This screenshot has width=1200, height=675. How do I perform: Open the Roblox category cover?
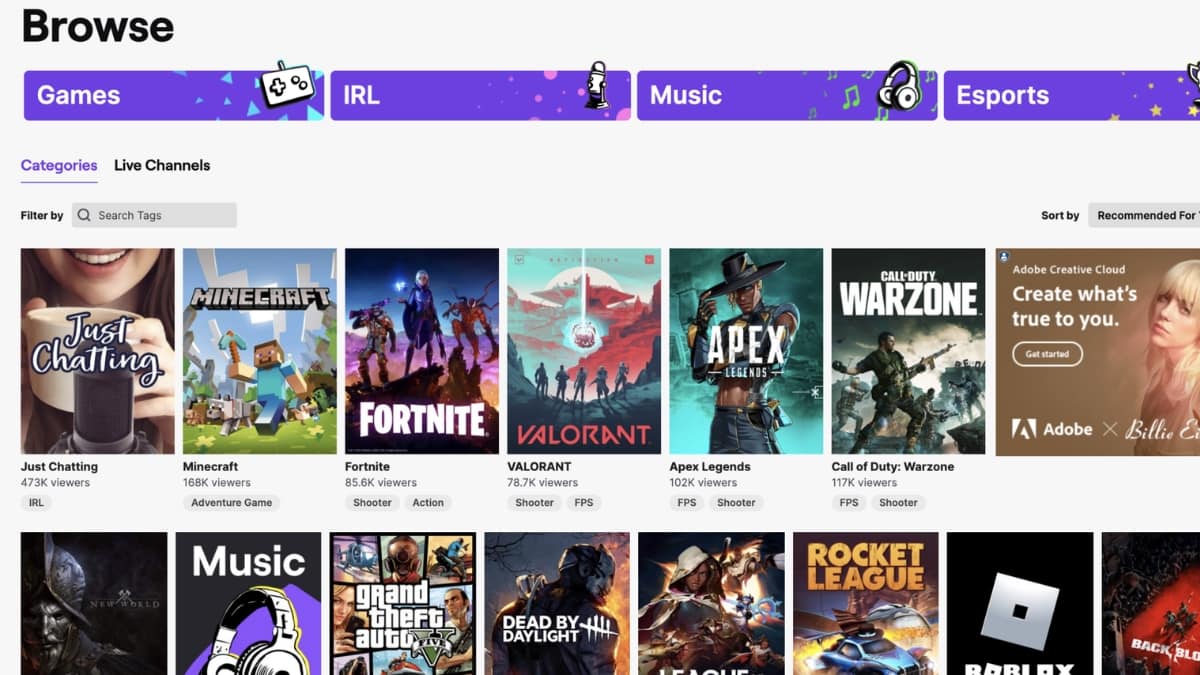click(1020, 603)
